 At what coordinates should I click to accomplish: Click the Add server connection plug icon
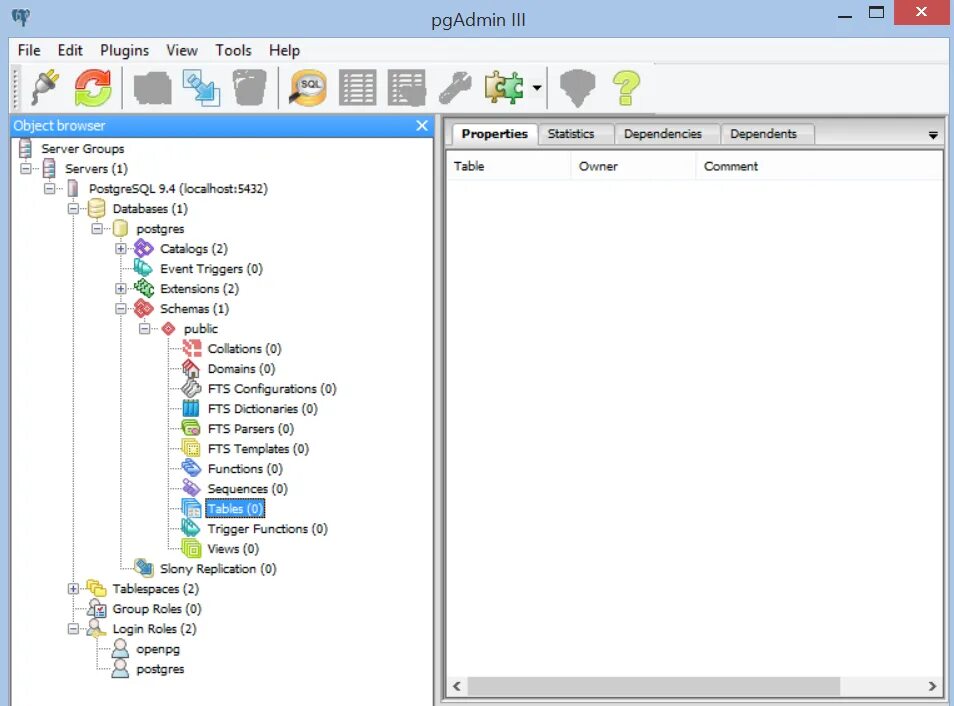click(46, 88)
